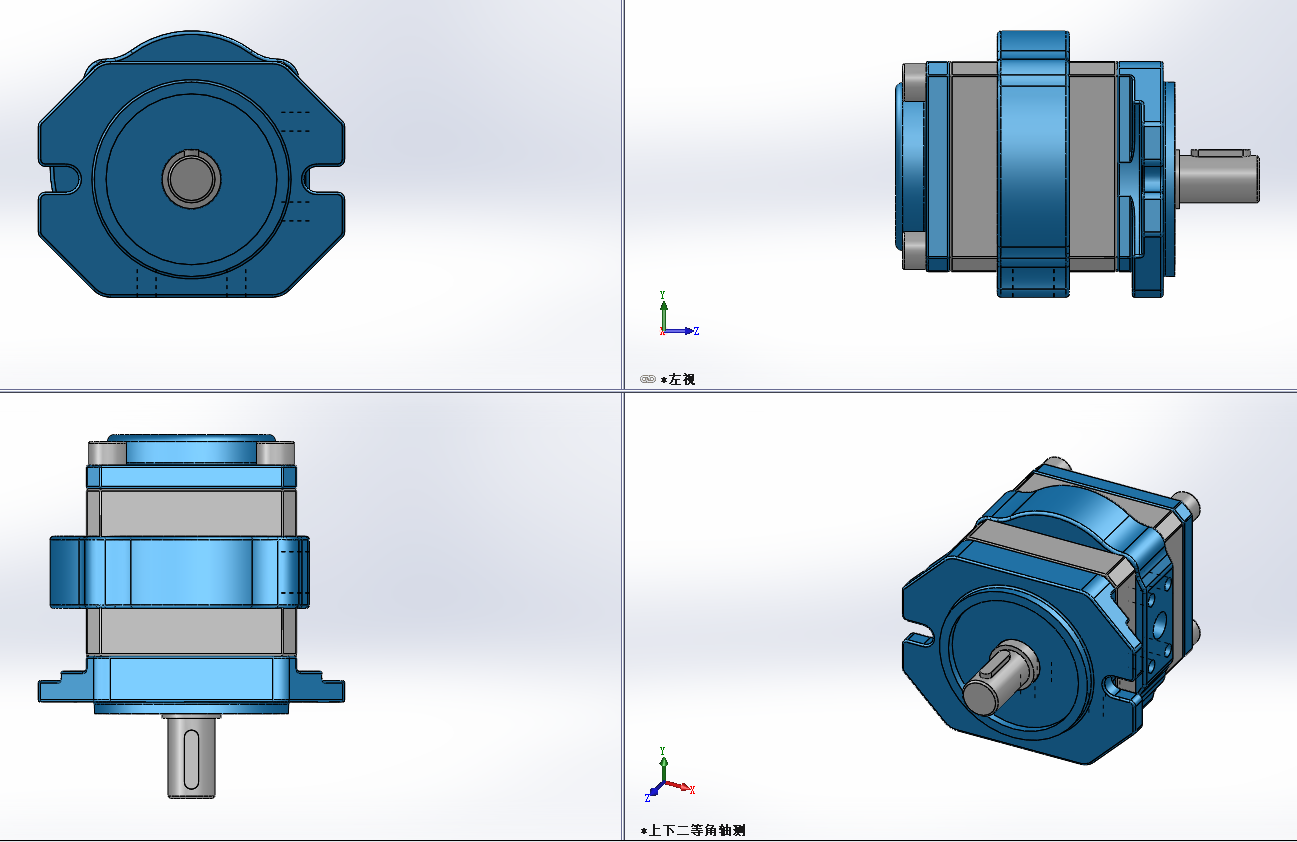The height and width of the screenshot is (842, 1297).
Task: Select the keyed gray shaft in the *左视 view
Action: (x=1218, y=178)
